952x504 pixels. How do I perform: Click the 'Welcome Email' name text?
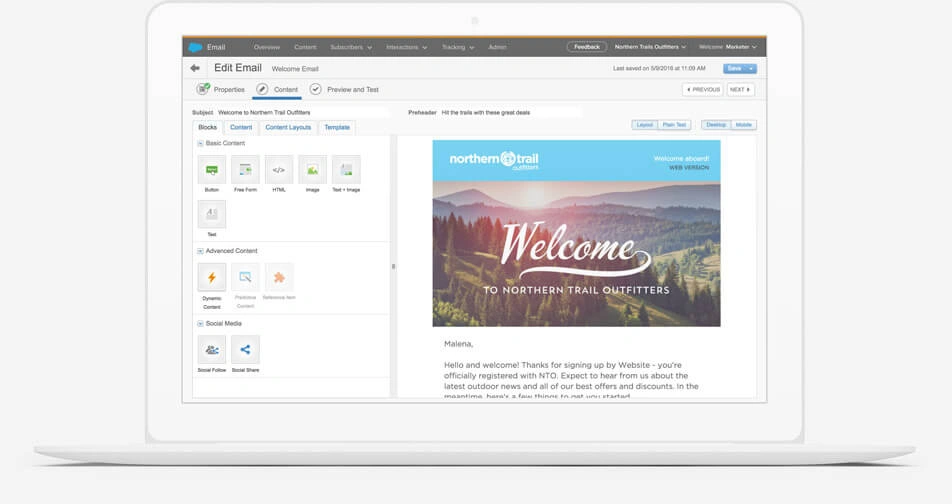tap(295, 69)
